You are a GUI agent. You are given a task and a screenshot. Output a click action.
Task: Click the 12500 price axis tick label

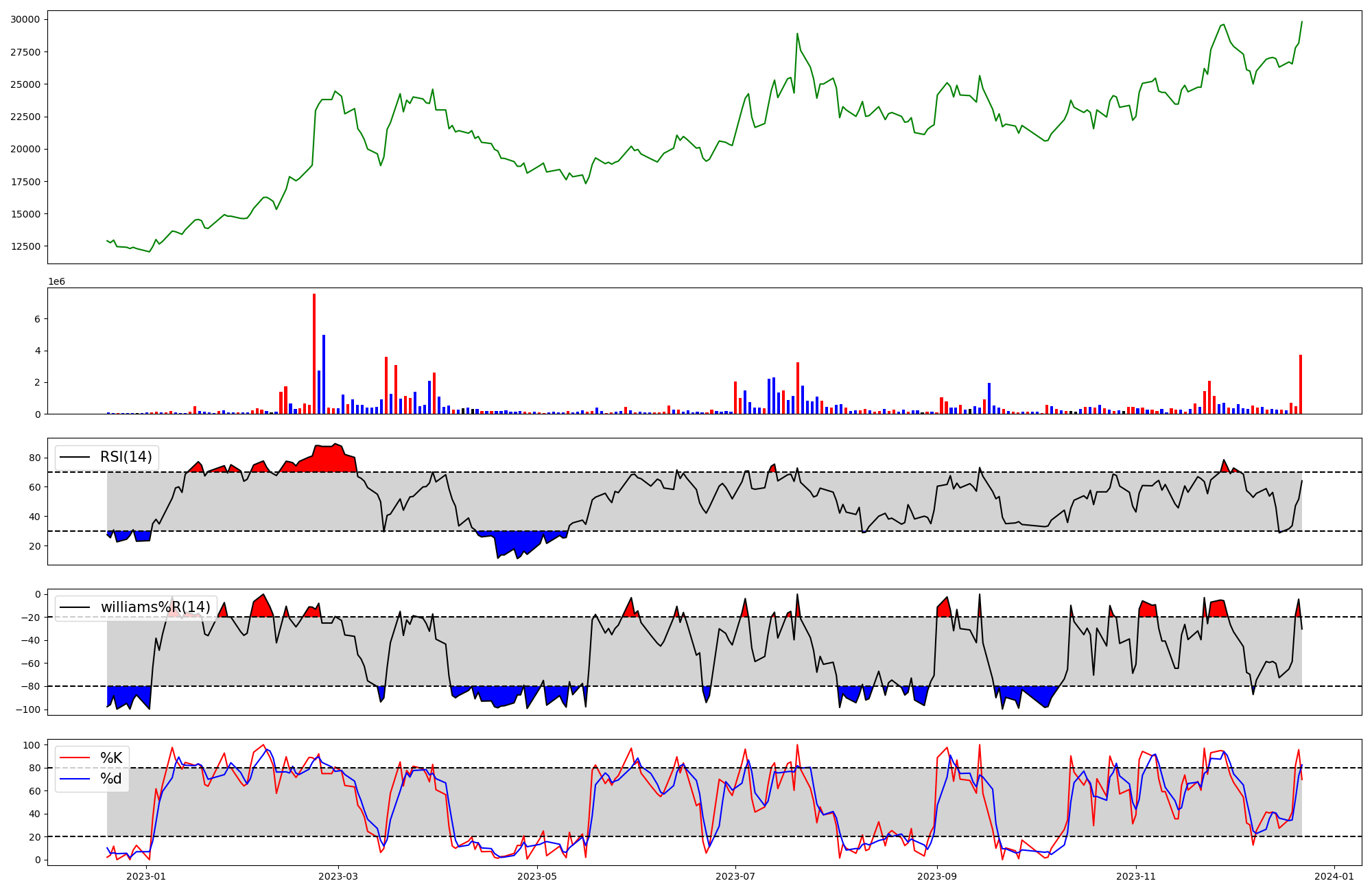(x=25, y=246)
